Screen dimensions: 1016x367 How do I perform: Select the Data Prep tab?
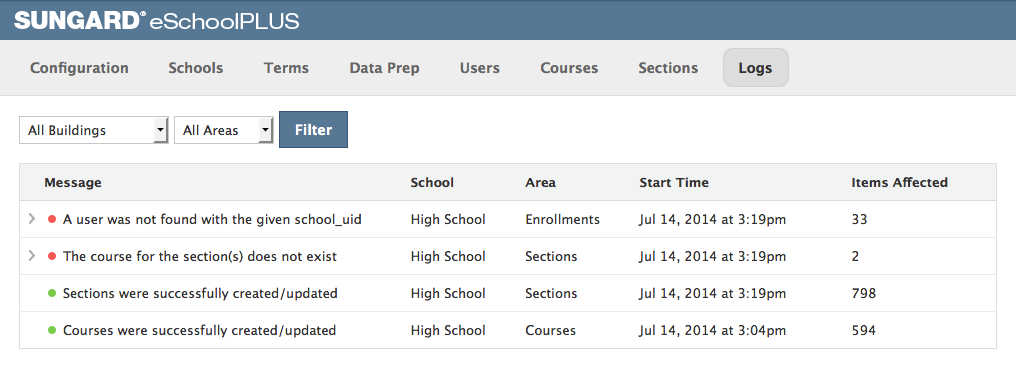[x=384, y=67]
